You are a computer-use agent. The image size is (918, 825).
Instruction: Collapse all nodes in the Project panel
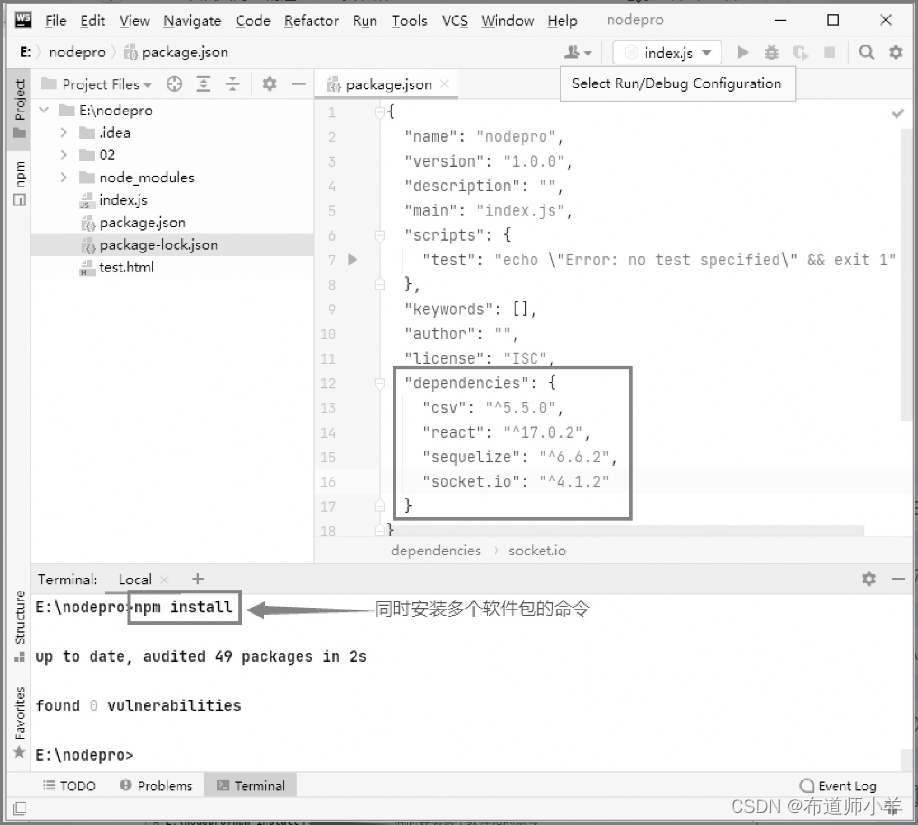(x=230, y=84)
